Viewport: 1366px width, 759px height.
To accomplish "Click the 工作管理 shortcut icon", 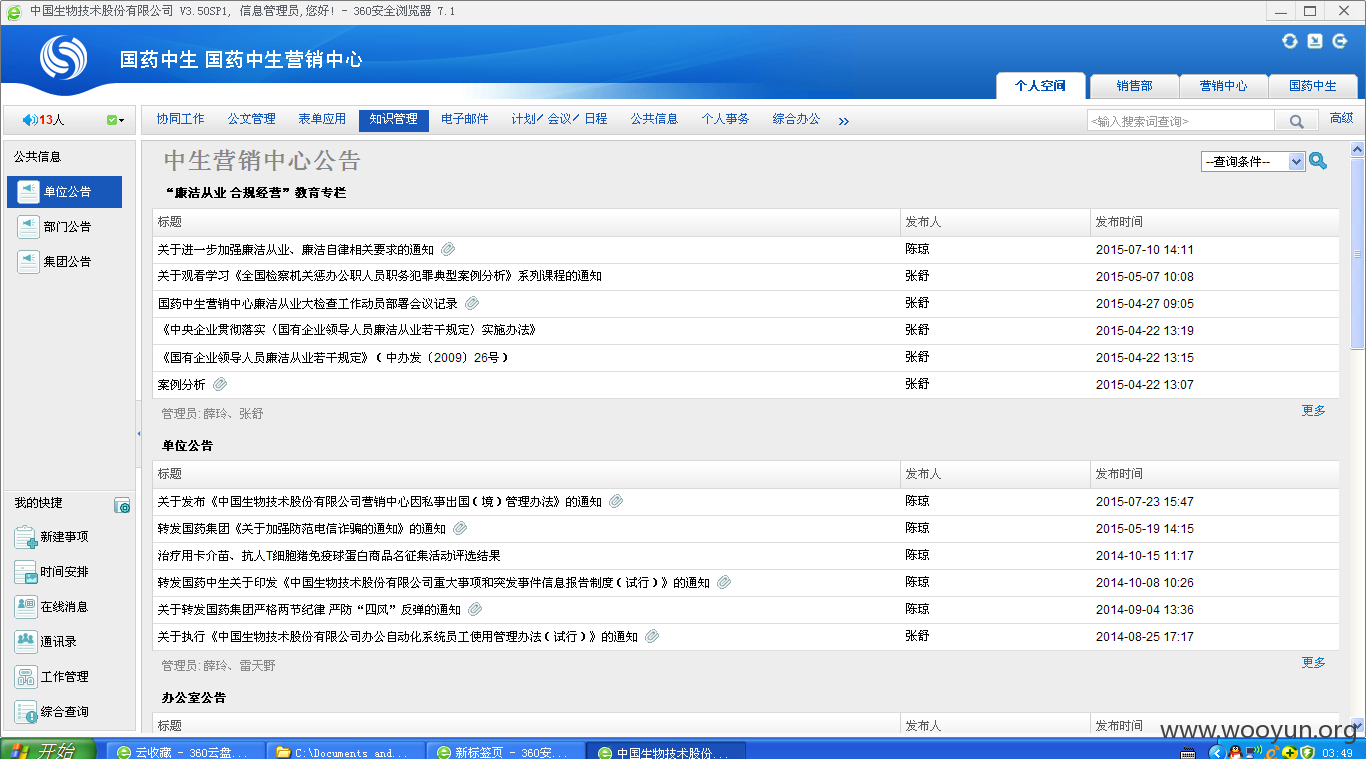I will (x=26, y=677).
